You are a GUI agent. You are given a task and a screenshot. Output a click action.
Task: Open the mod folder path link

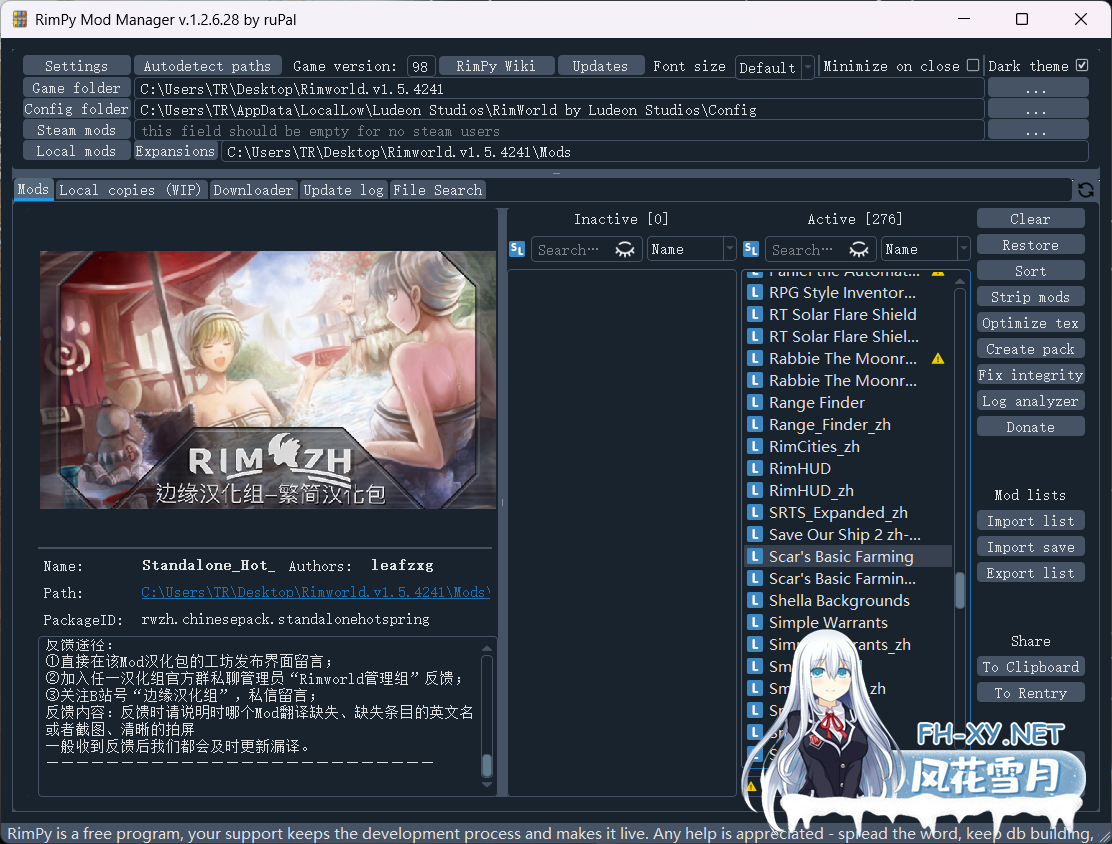[315, 593]
